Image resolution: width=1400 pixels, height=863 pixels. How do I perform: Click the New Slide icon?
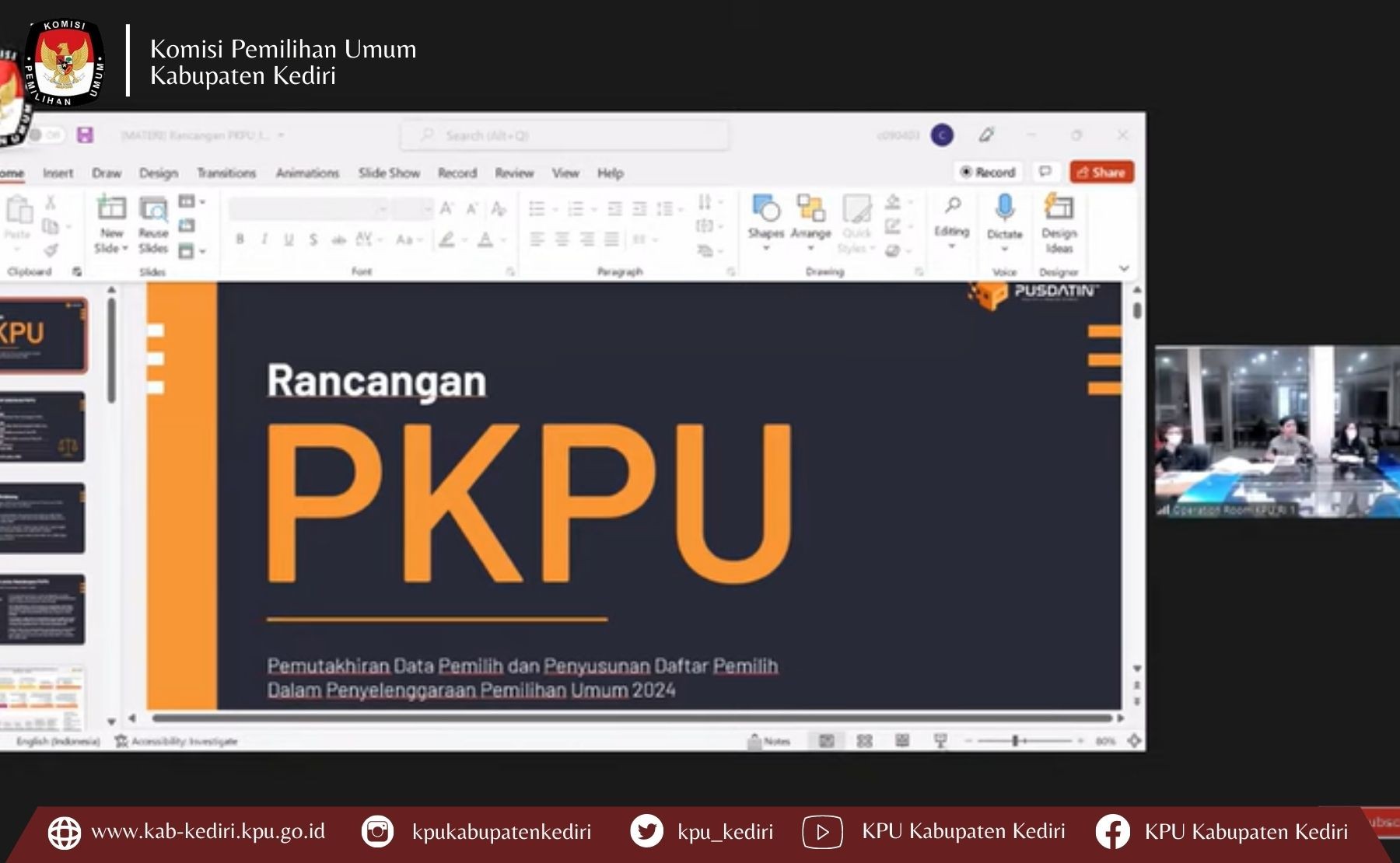(111, 210)
